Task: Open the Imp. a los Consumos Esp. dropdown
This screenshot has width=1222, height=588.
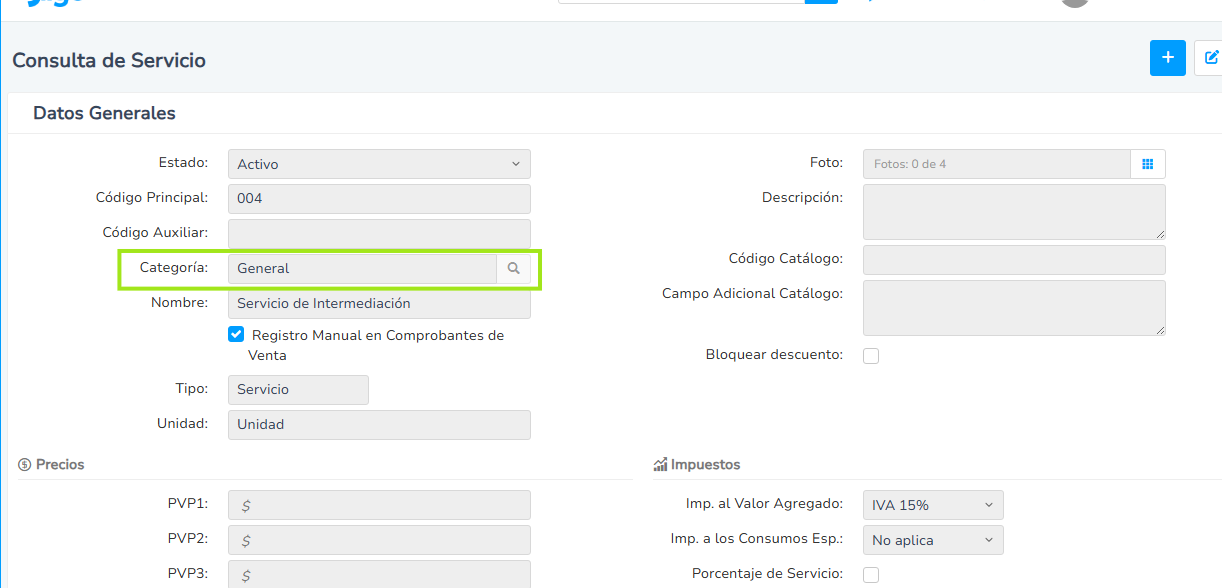Action: point(933,540)
